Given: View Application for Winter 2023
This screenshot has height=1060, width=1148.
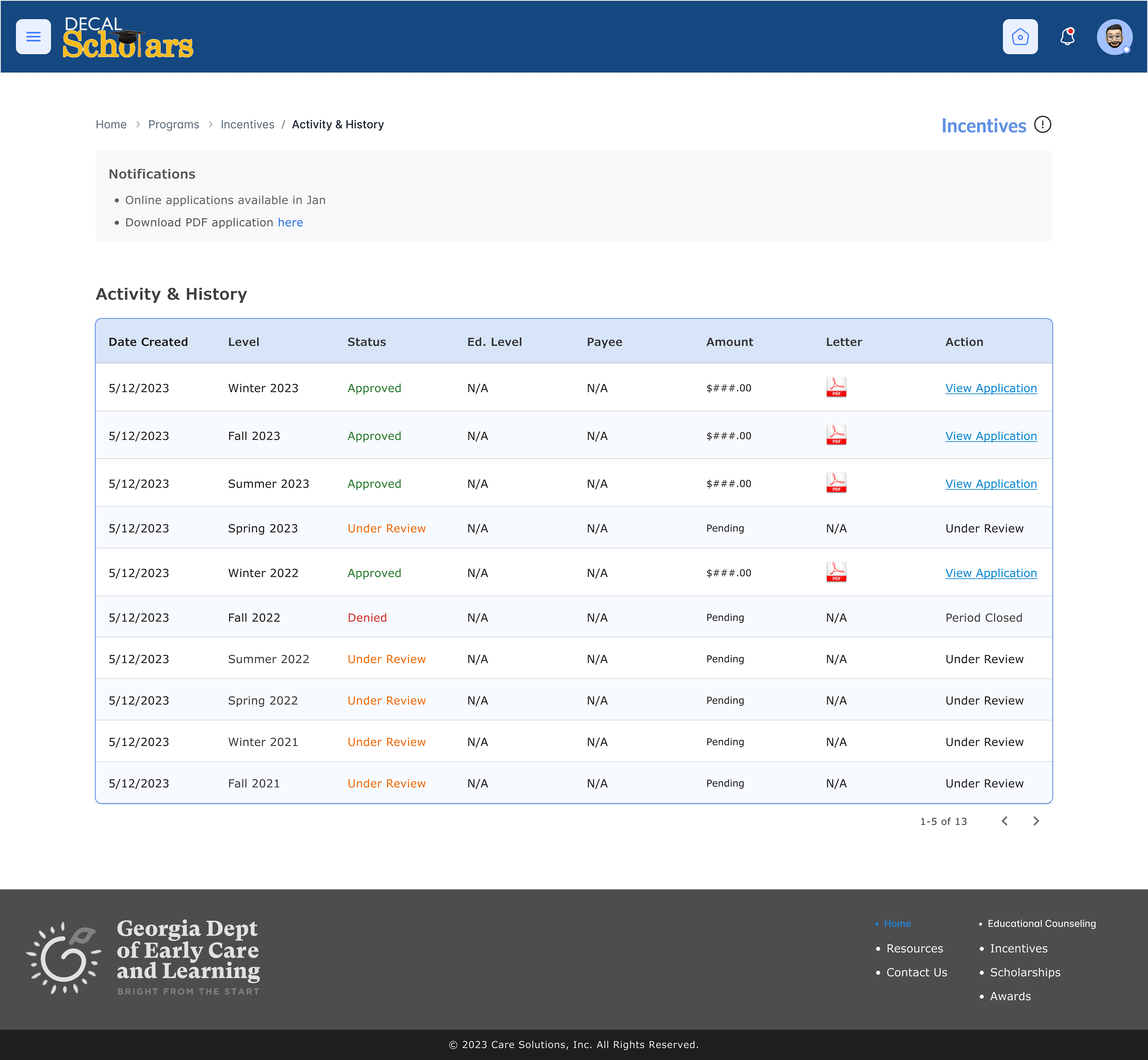Looking at the screenshot, I should coord(990,388).
